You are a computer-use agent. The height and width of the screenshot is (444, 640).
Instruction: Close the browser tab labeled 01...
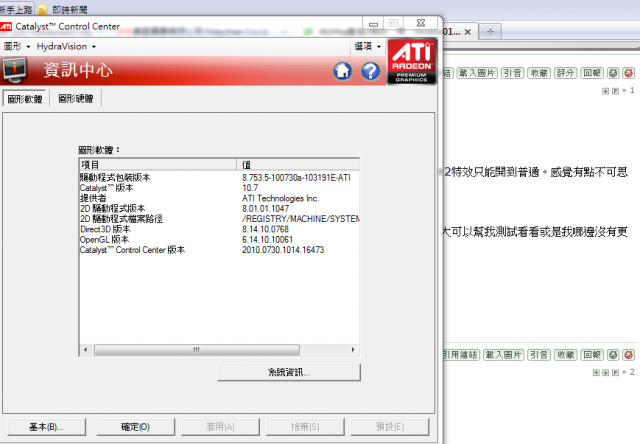click(x=468, y=32)
